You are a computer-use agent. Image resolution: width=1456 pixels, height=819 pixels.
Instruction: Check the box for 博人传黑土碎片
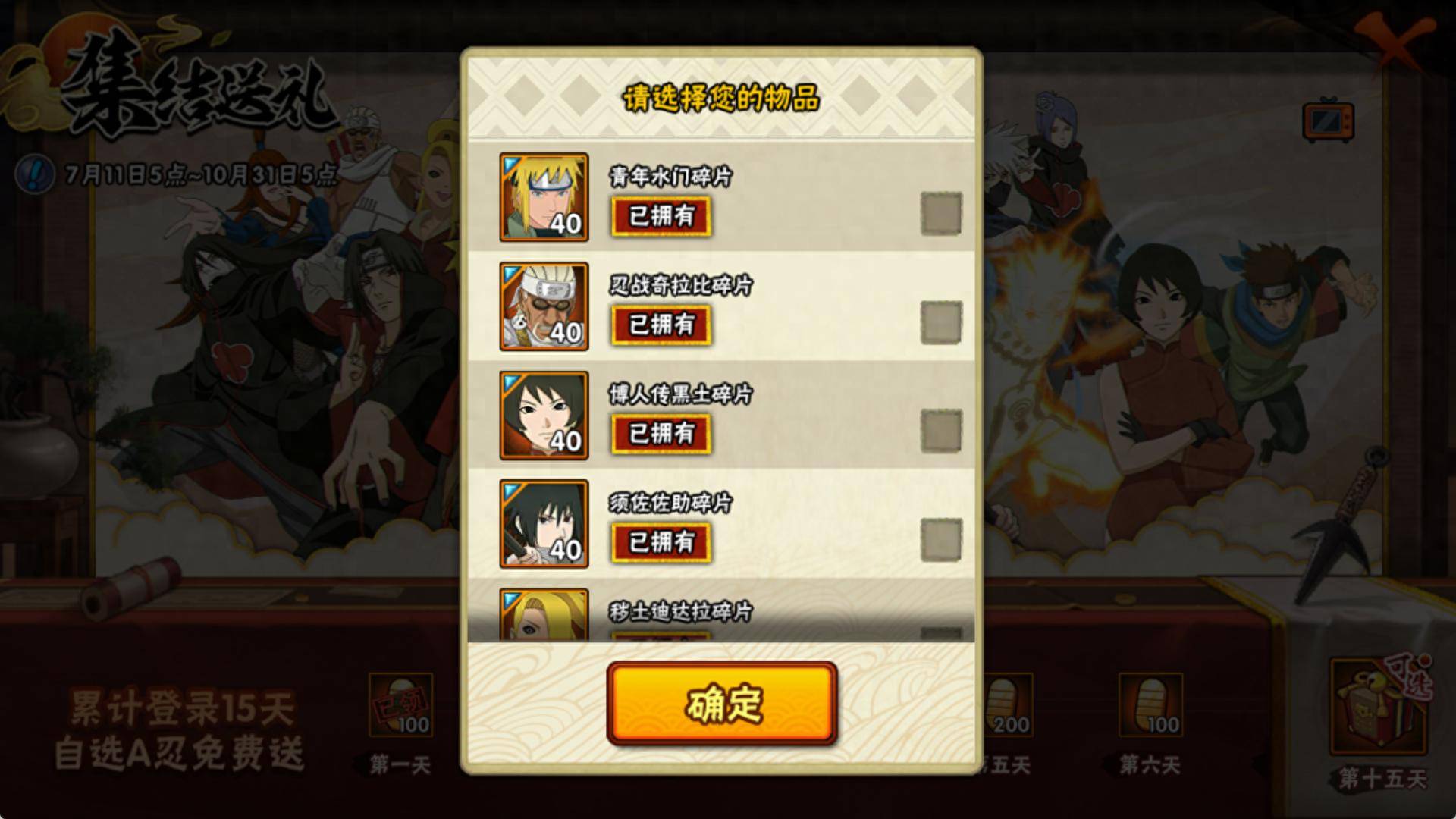coord(941,431)
